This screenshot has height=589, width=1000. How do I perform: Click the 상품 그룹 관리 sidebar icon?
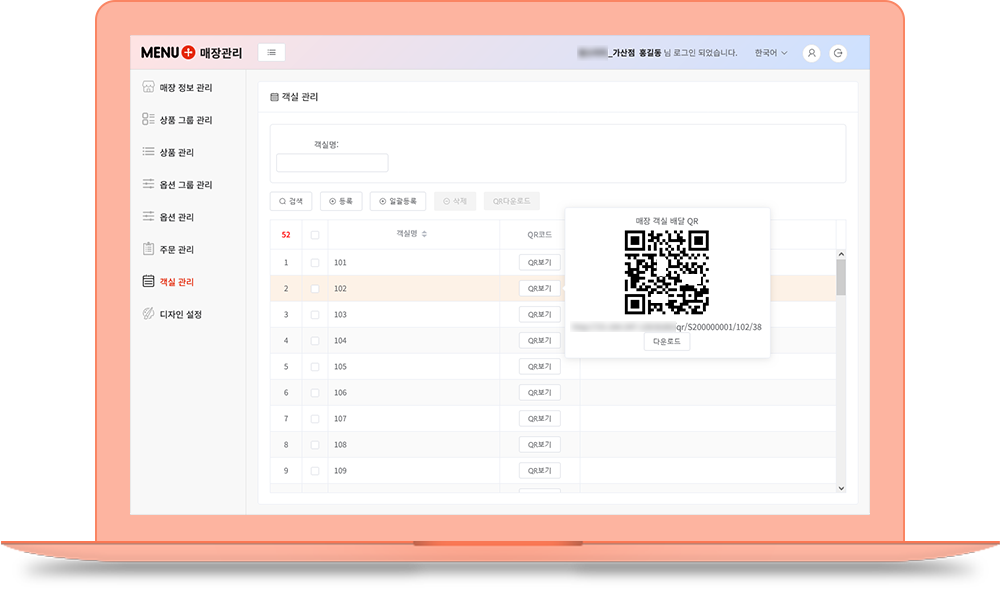(x=149, y=119)
